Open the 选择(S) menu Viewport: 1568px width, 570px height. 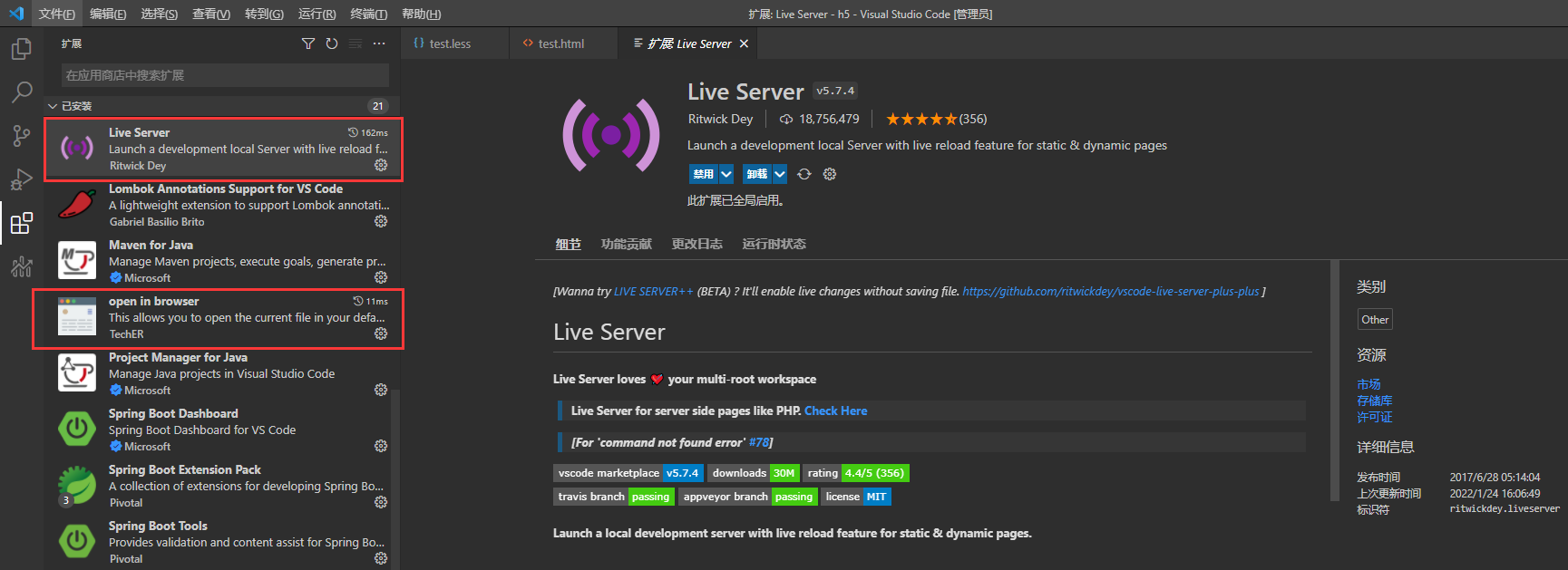pos(160,14)
